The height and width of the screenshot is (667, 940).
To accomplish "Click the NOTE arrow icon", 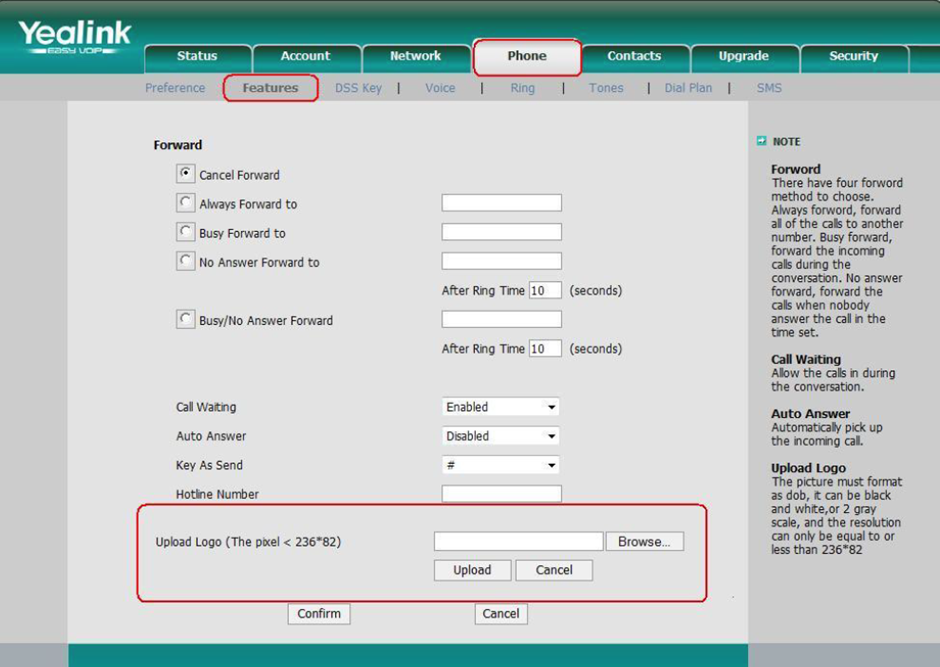I will (761, 141).
